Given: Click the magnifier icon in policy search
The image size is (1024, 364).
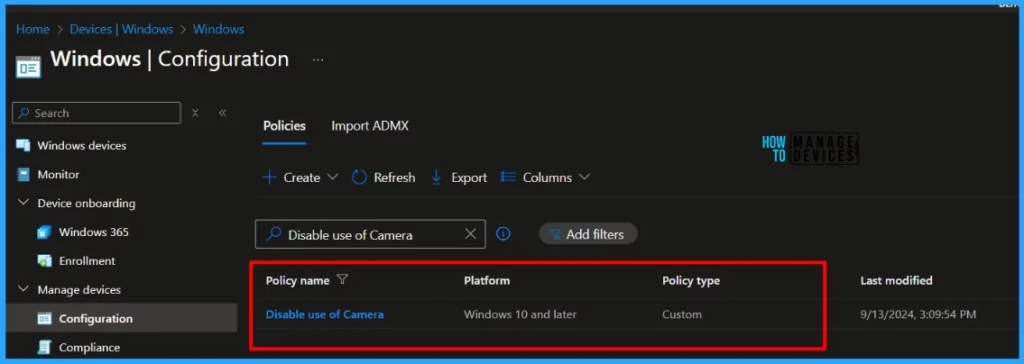Looking at the screenshot, I should point(275,234).
